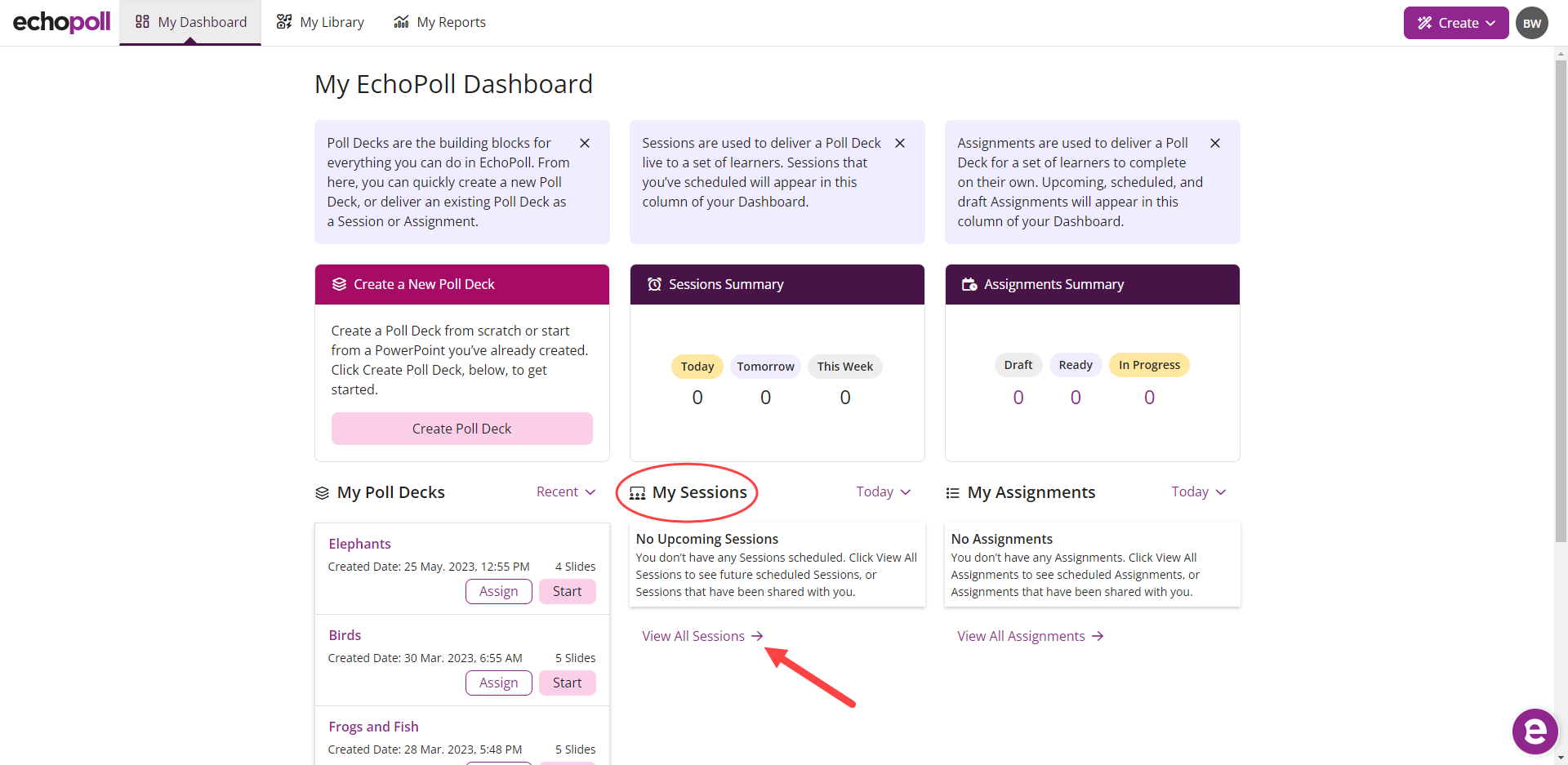Click the My Sessions presenter icon
Viewport: 1568px width, 765px height.
pos(638,493)
